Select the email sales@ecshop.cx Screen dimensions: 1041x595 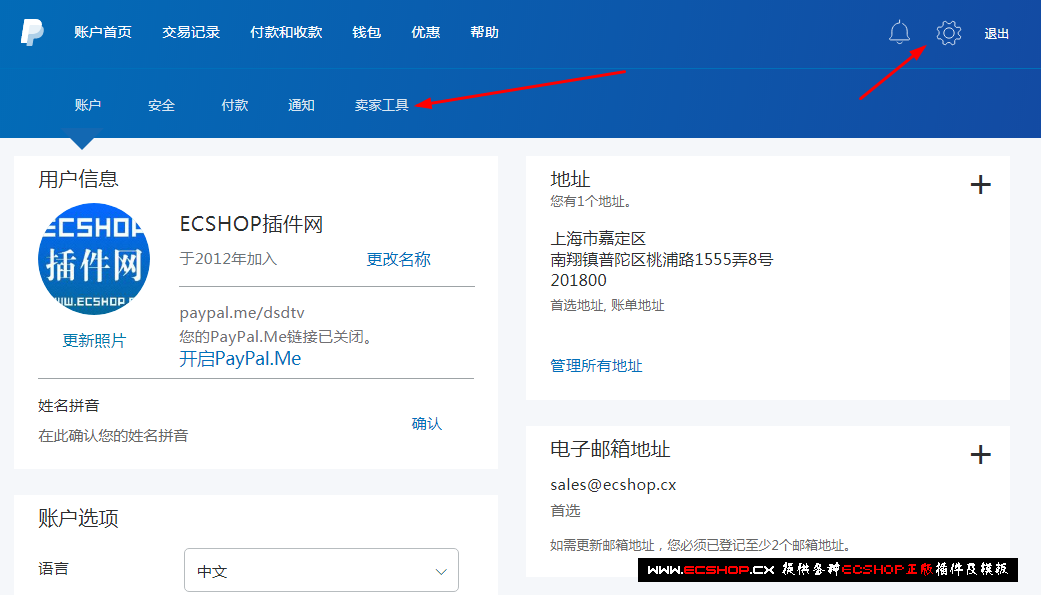tap(613, 485)
